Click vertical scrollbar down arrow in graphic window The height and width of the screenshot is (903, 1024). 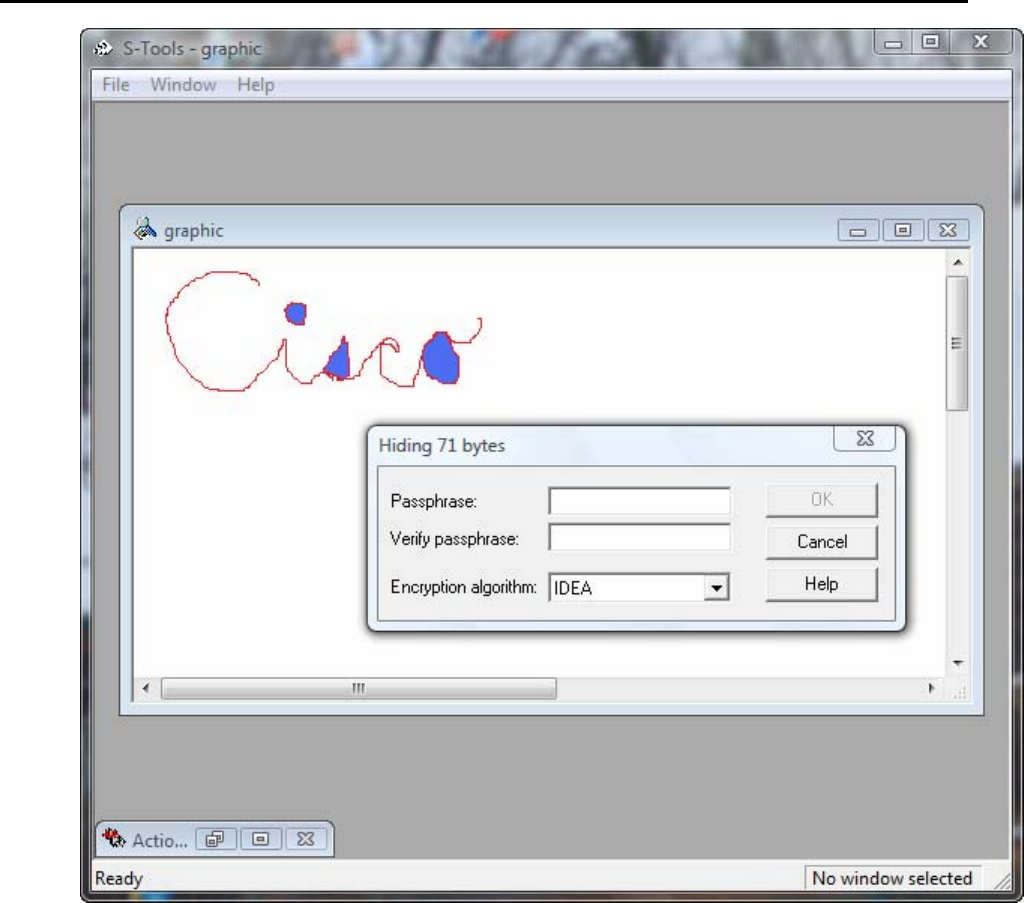pos(957,663)
